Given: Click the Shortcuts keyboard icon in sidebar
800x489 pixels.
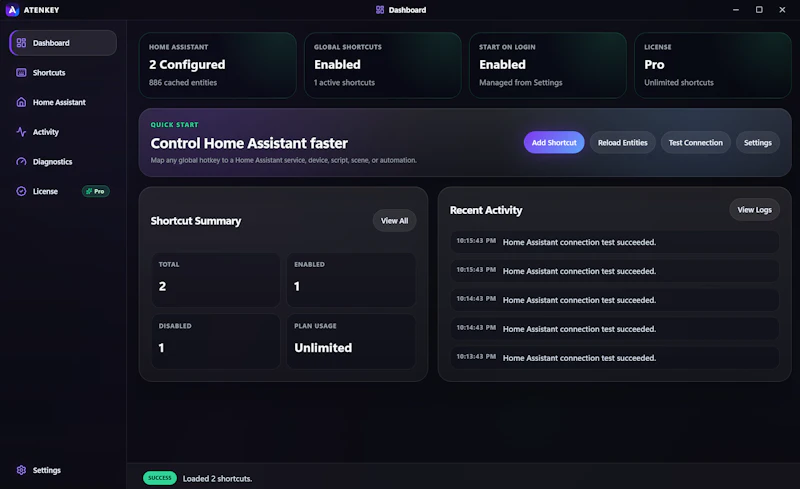Looking at the screenshot, I should (x=21, y=72).
